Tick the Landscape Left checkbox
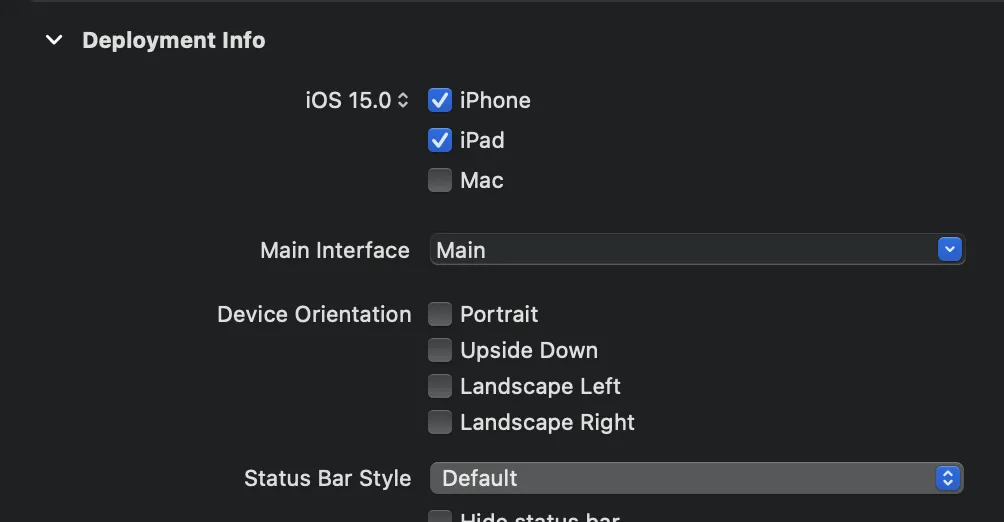The height and width of the screenshot is (522, 1004). [x=440, y=386]
